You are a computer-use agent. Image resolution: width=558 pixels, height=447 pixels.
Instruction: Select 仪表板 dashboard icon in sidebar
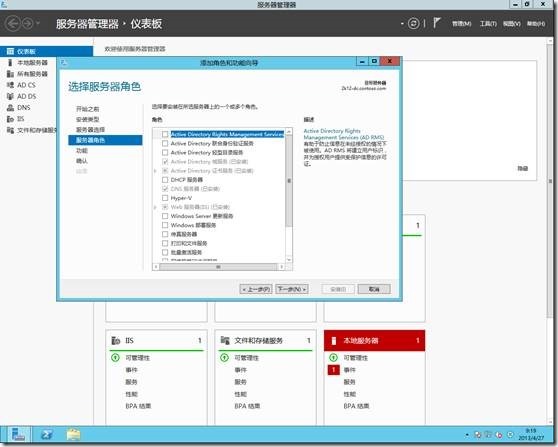click(10, 52)
